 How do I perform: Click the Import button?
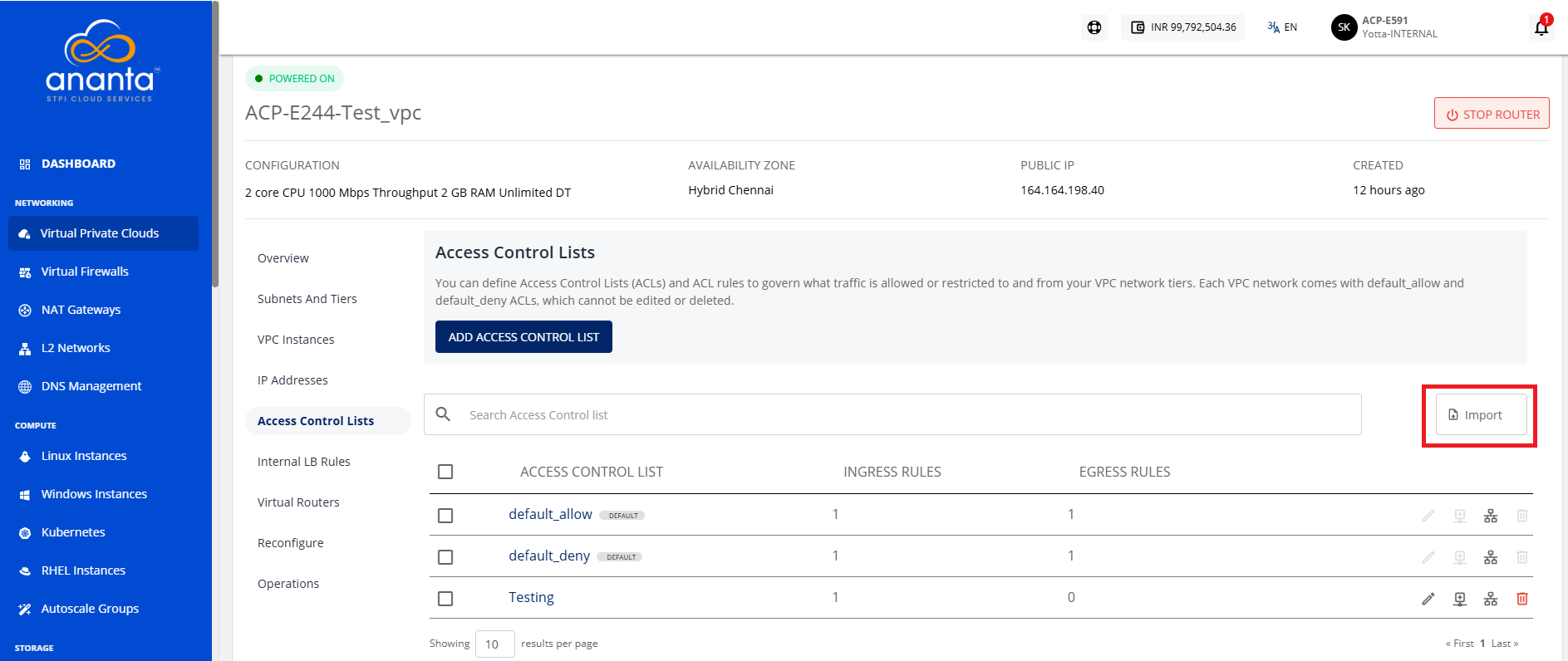tap(1482, 415)
